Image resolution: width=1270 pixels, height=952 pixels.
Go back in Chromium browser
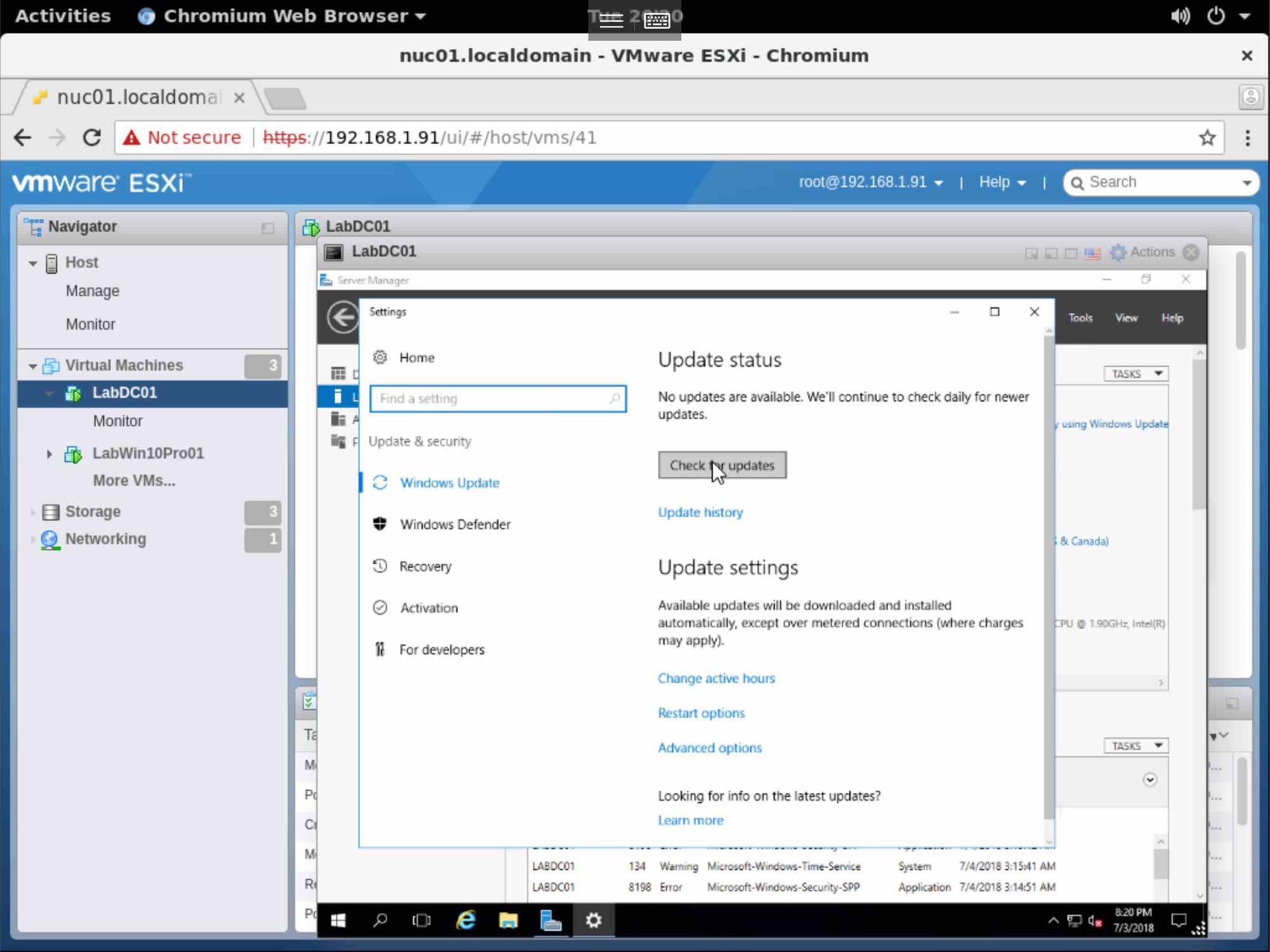click(22, 137)
